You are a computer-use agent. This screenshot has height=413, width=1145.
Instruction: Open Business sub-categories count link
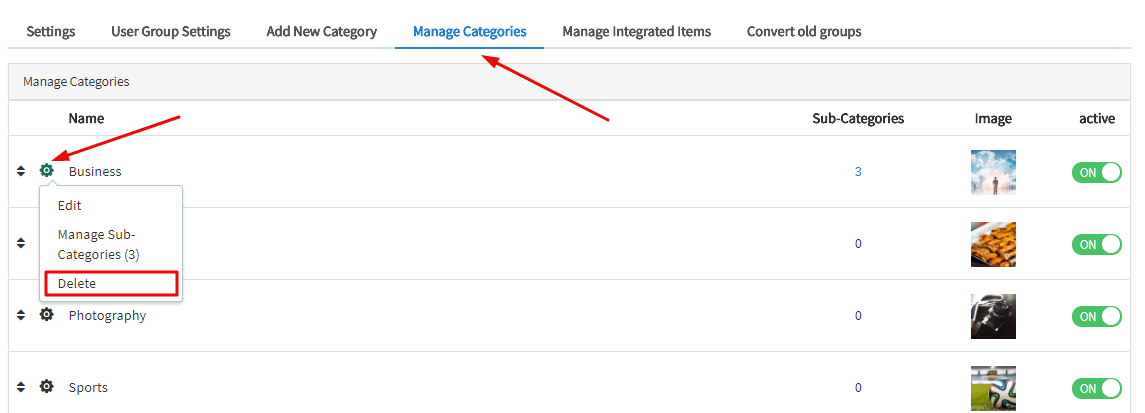[x=858, y=172]
